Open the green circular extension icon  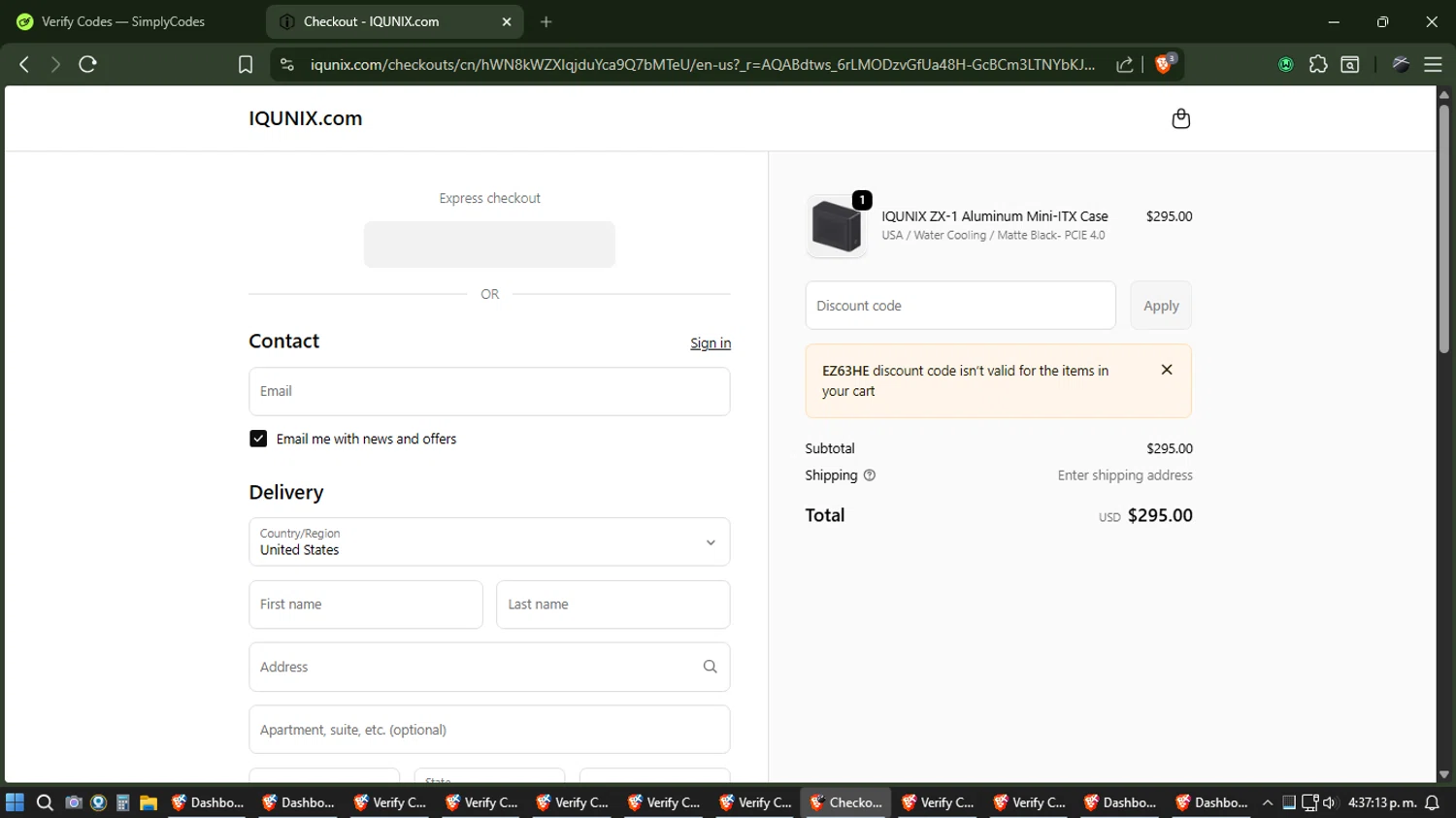tap(1286, 64)
